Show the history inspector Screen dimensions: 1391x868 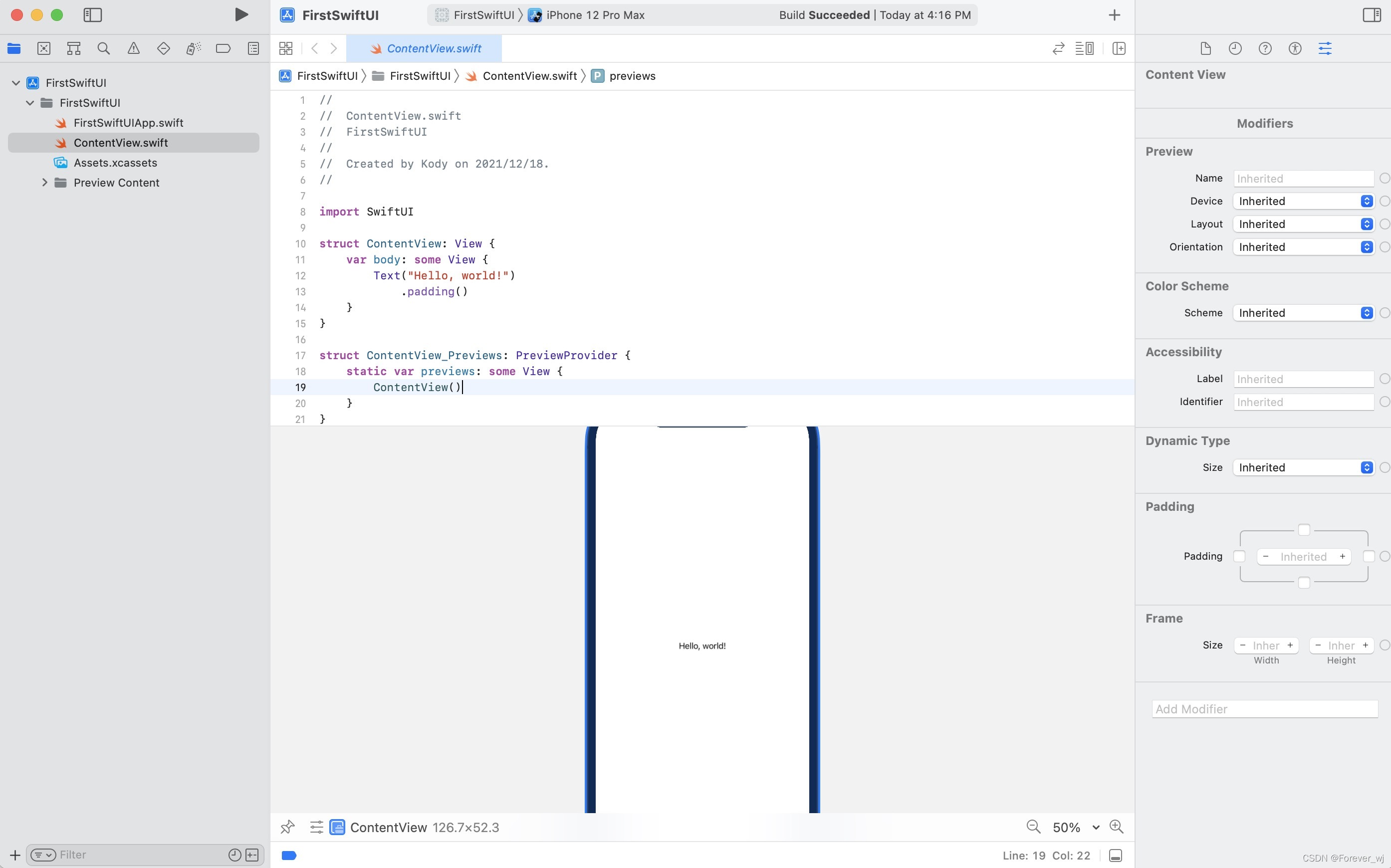click(1235, 49)
